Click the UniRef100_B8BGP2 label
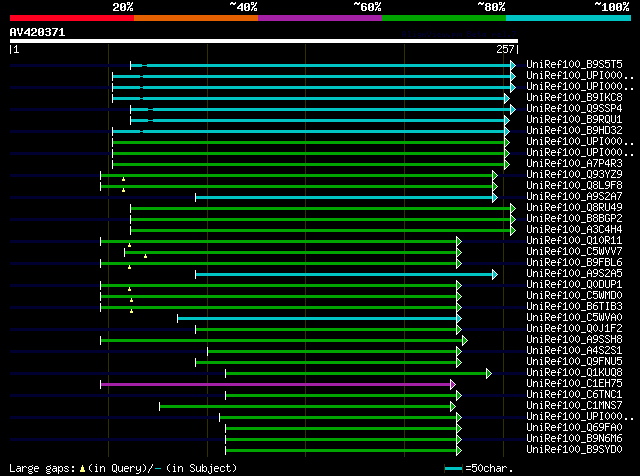The width and height of the screenshot is (640, 476). 574,219
